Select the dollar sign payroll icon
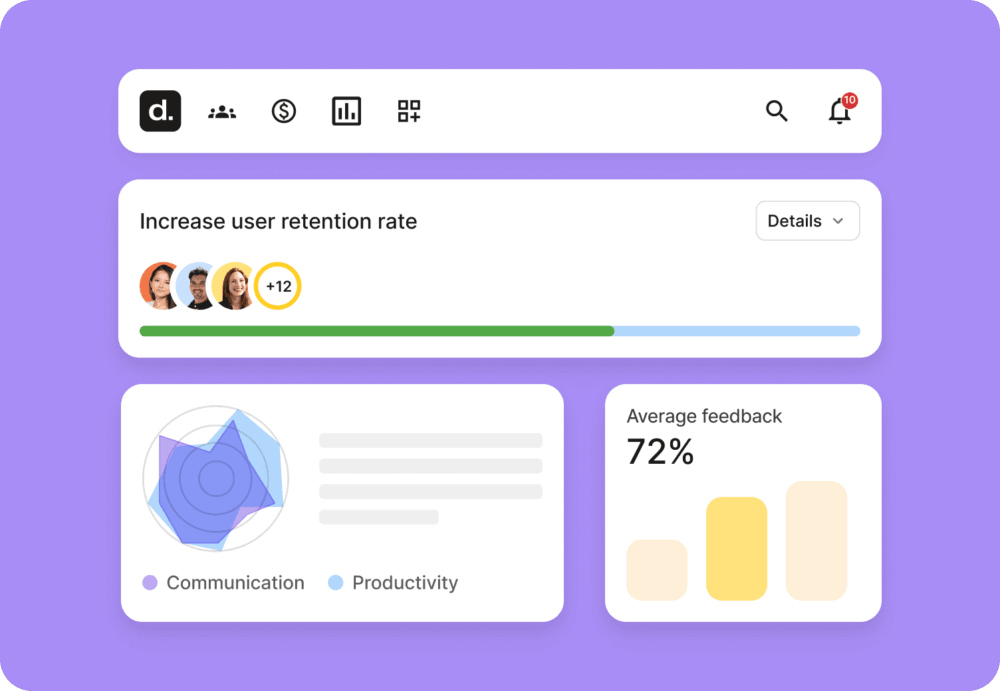This screenshot has height=691, width=1000. (284, 112)
